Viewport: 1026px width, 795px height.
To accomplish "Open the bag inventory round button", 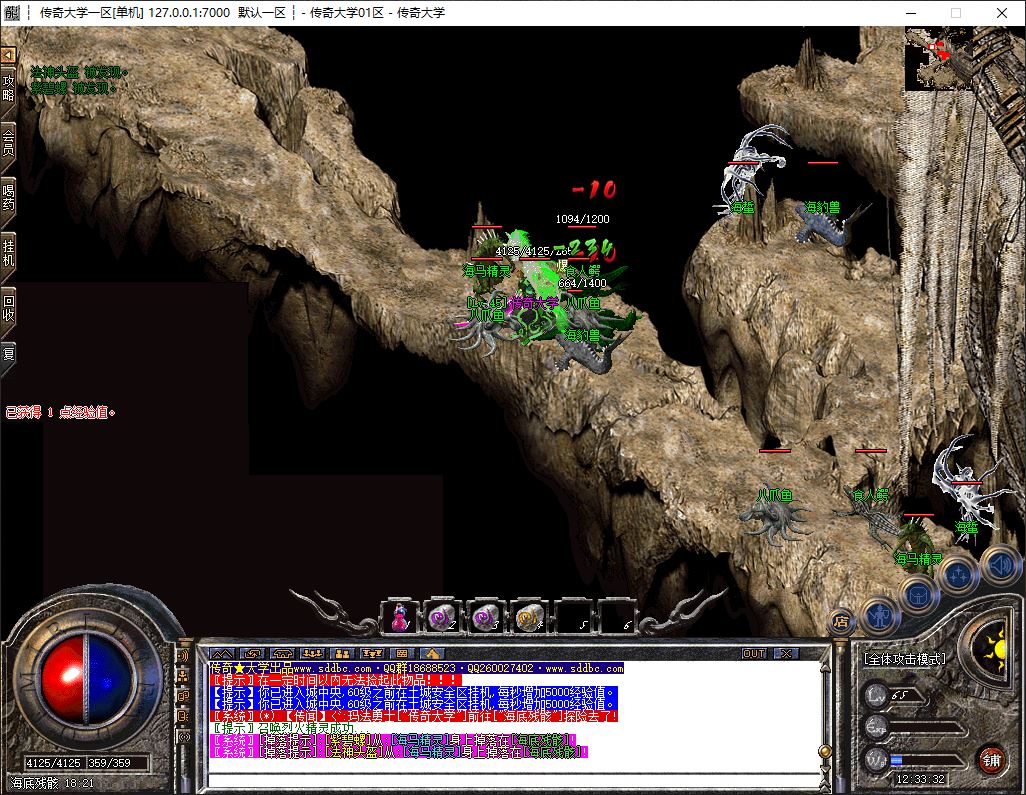I will [x=918, y=595].
